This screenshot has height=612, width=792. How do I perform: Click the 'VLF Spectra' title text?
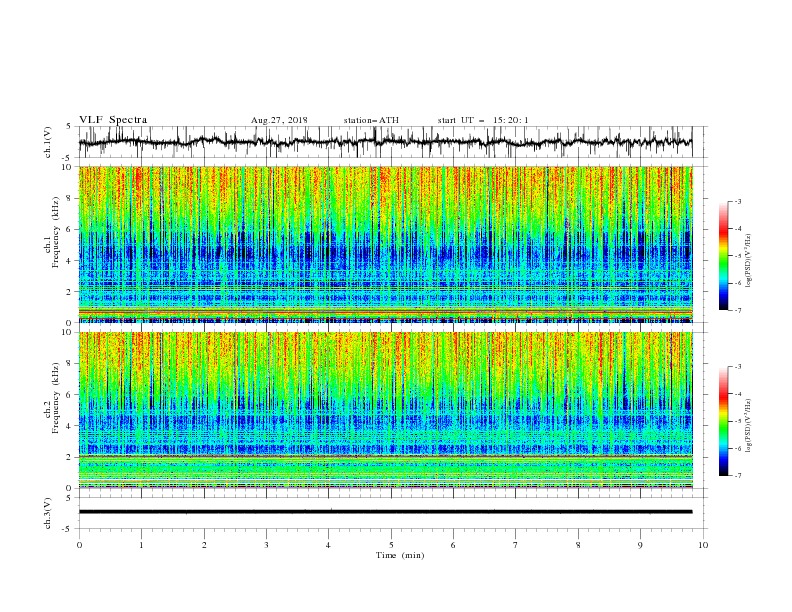[113, 120]
